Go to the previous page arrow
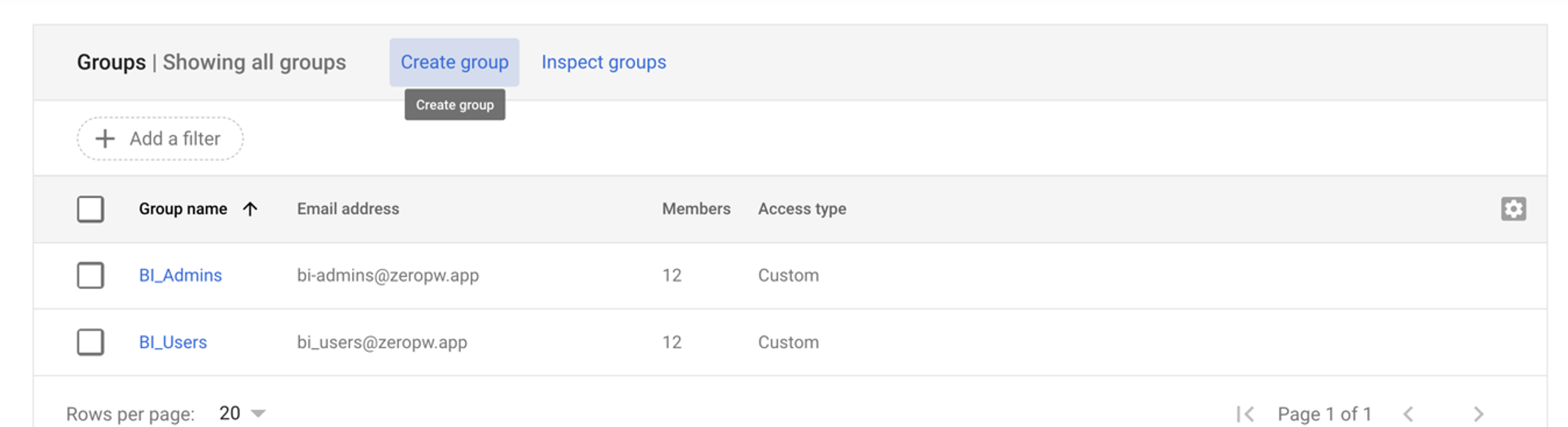 pyautogui.click(x=1408, y=414)
